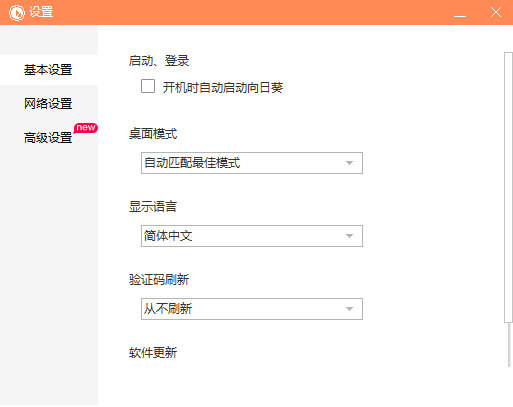
Task: Click the 软件更新 section heading
Action: point(153,353)
